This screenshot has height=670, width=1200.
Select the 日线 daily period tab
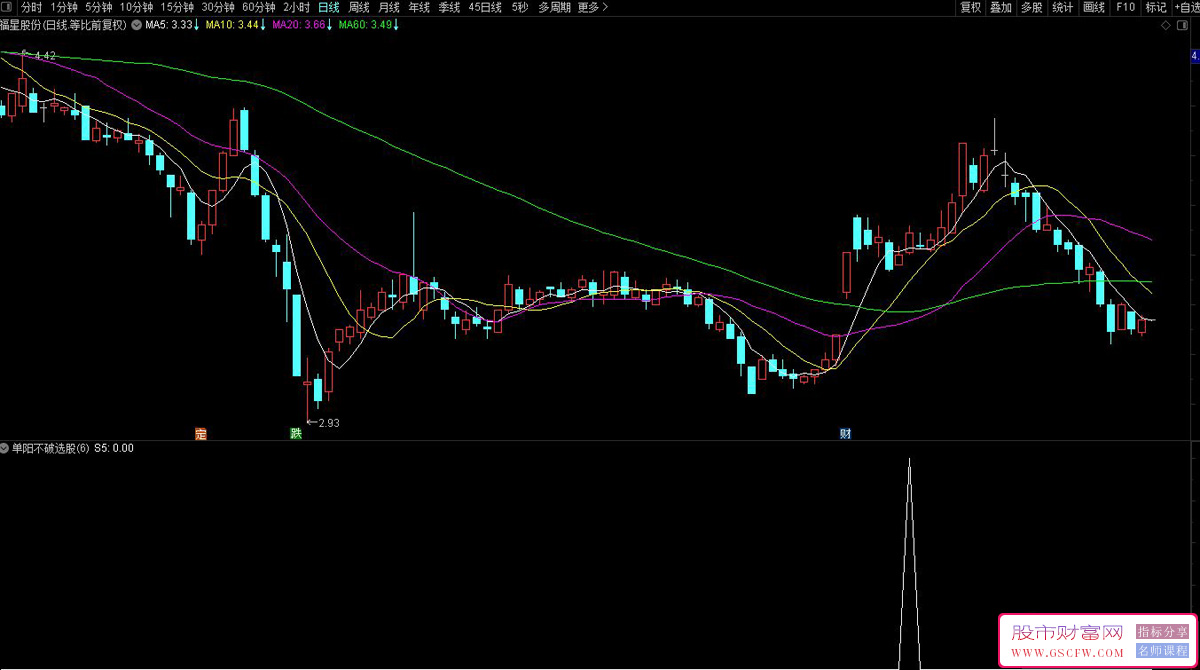click(x=329, y=7)
